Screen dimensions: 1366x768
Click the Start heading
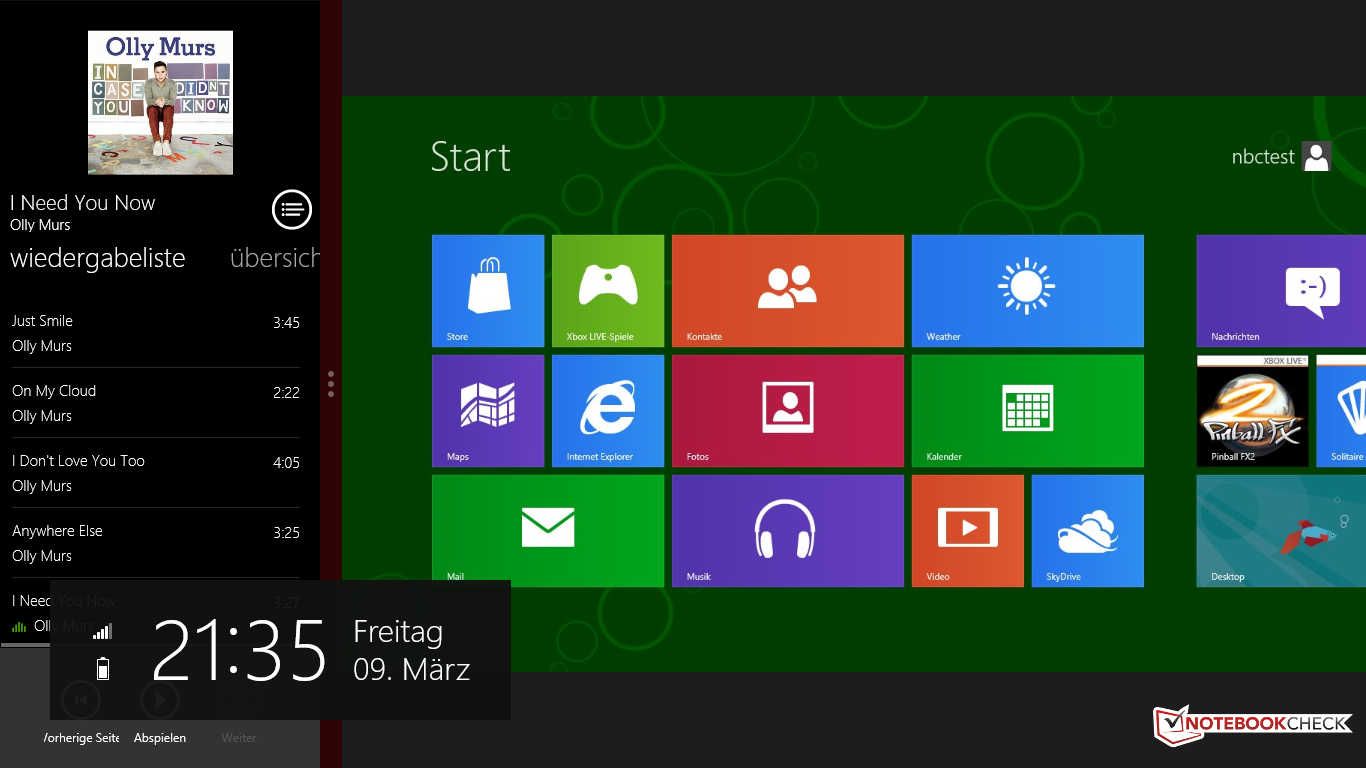tap(471, 157)
